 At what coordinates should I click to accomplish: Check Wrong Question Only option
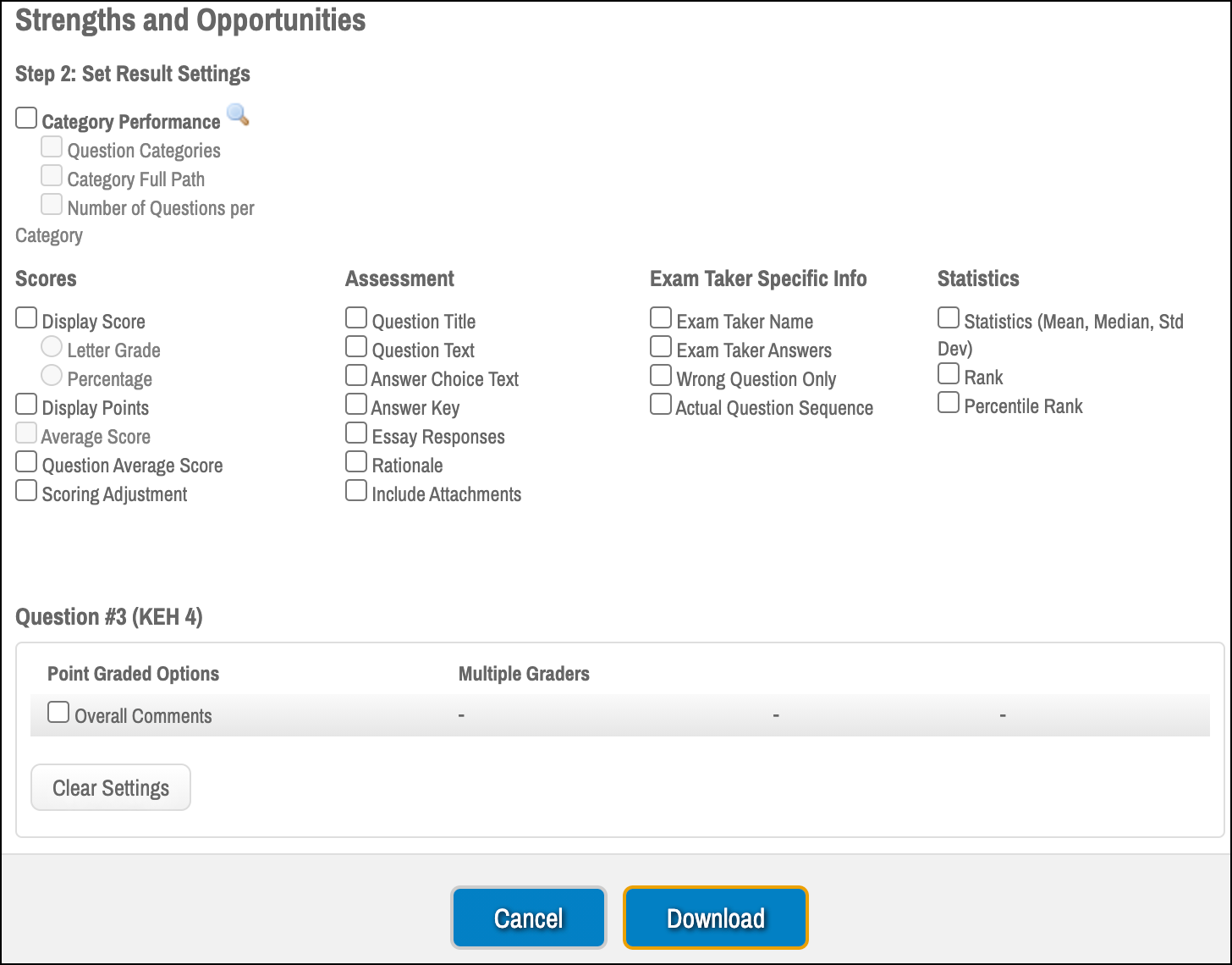661,376
